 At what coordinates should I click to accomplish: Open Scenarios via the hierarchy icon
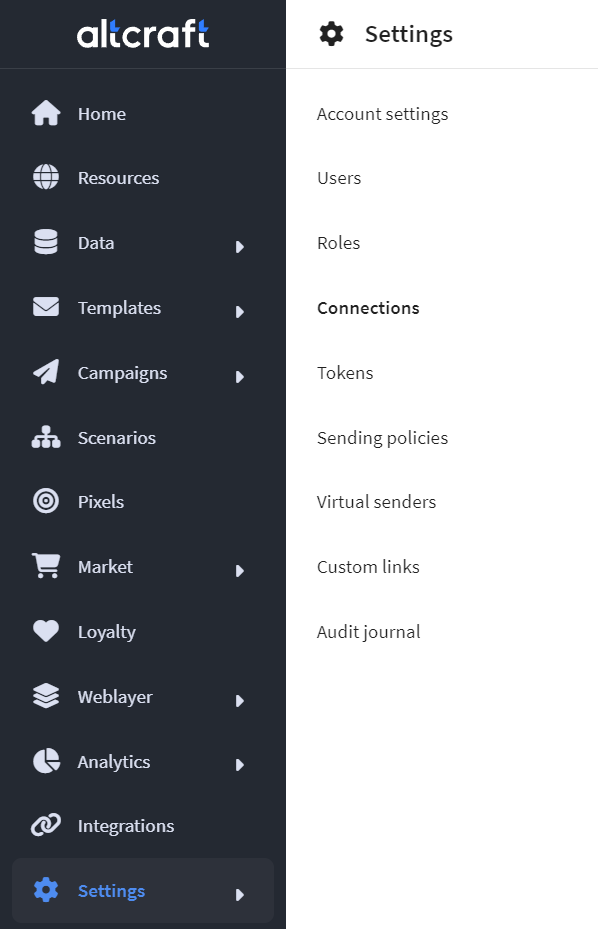(46, 437)
